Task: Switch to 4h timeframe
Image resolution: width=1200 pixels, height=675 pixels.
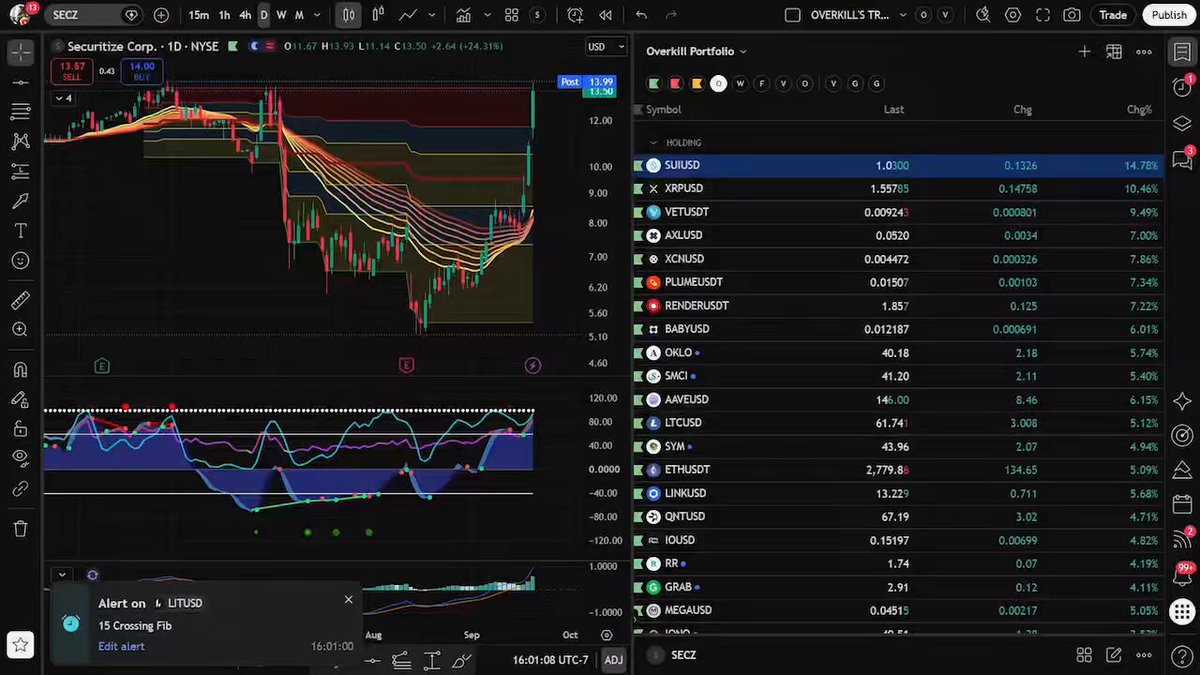Action: point(245,15)
